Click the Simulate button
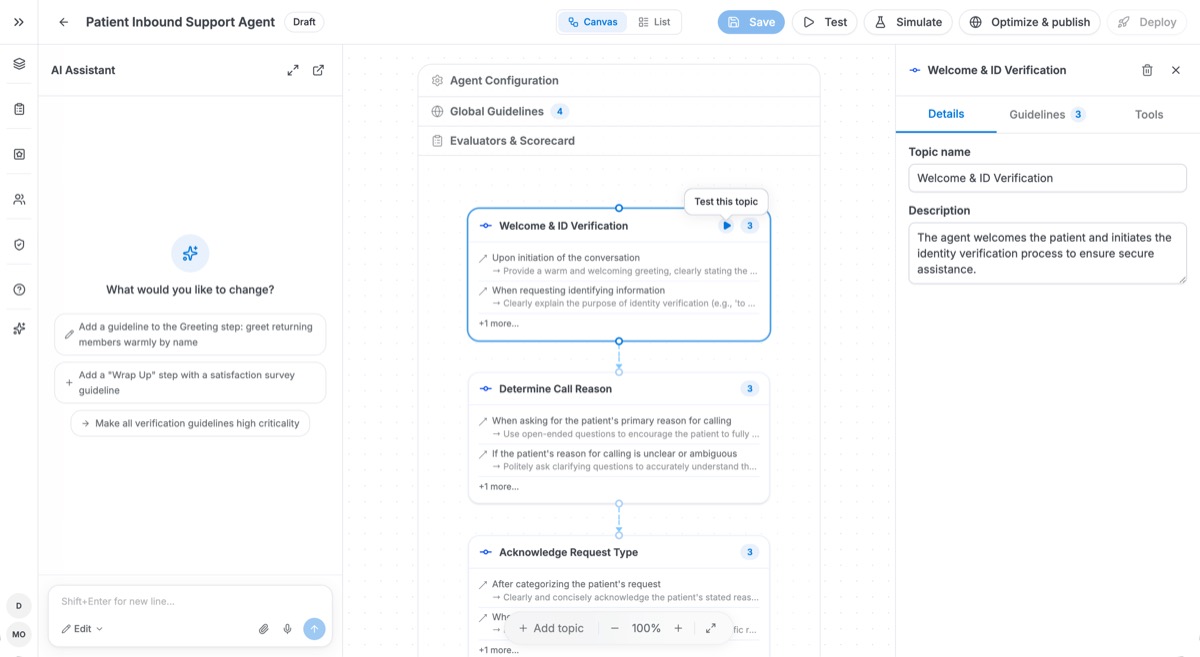The height and width of the screenshot is (657, 1200). click(908, 22)
